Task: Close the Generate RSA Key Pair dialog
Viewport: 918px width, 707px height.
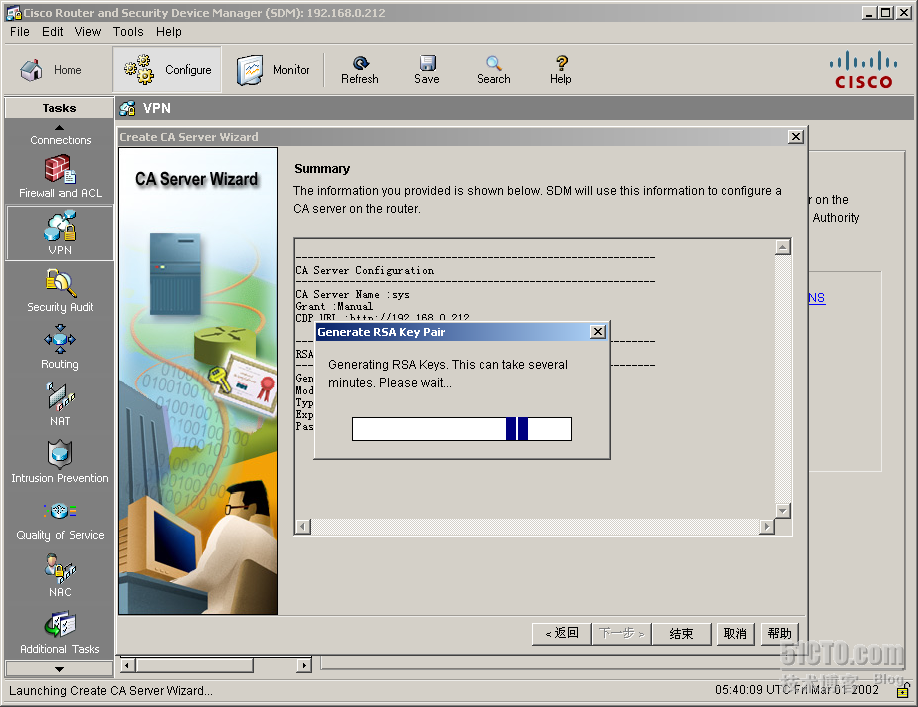Action: click(597, 332)
